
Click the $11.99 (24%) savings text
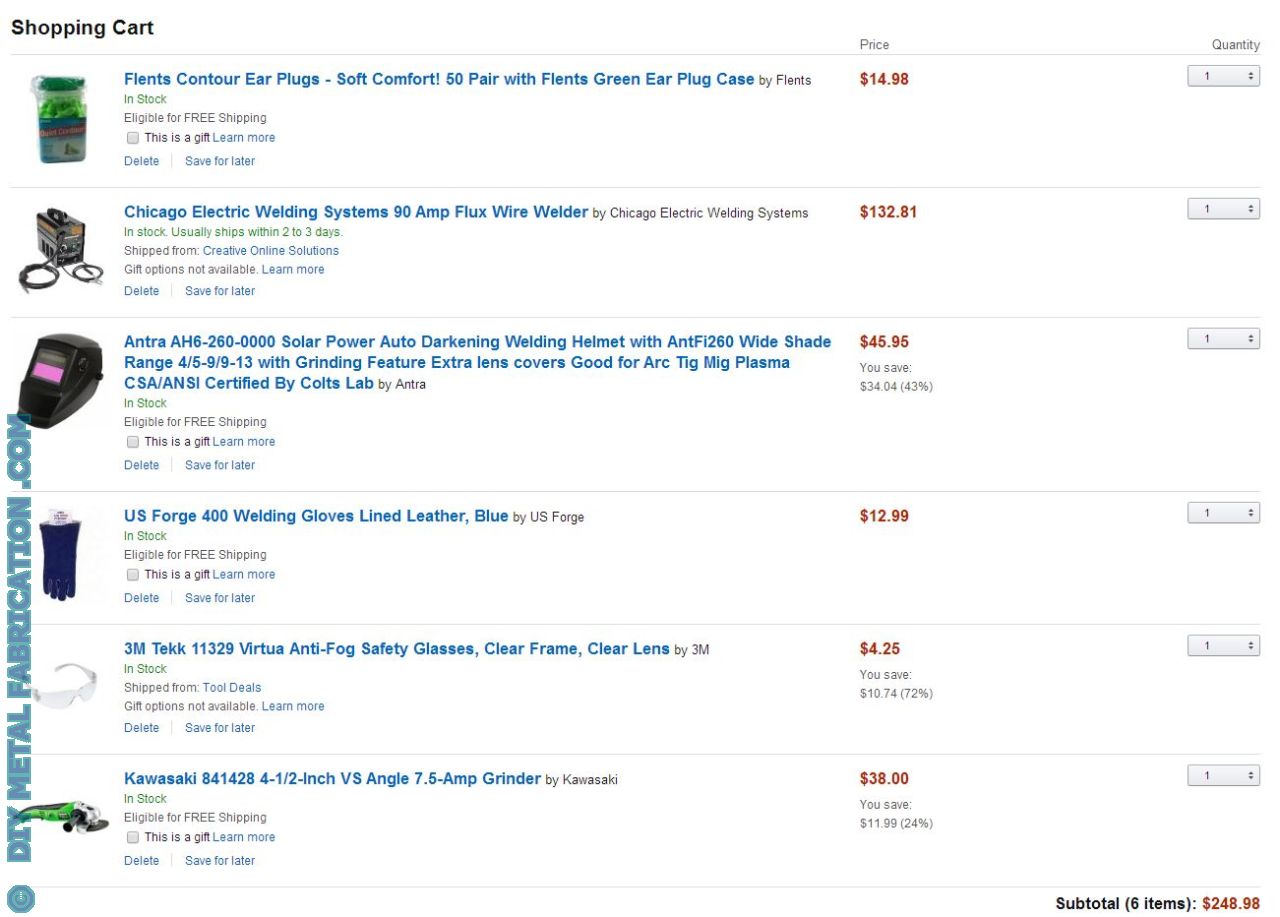[x=896, y=824]
